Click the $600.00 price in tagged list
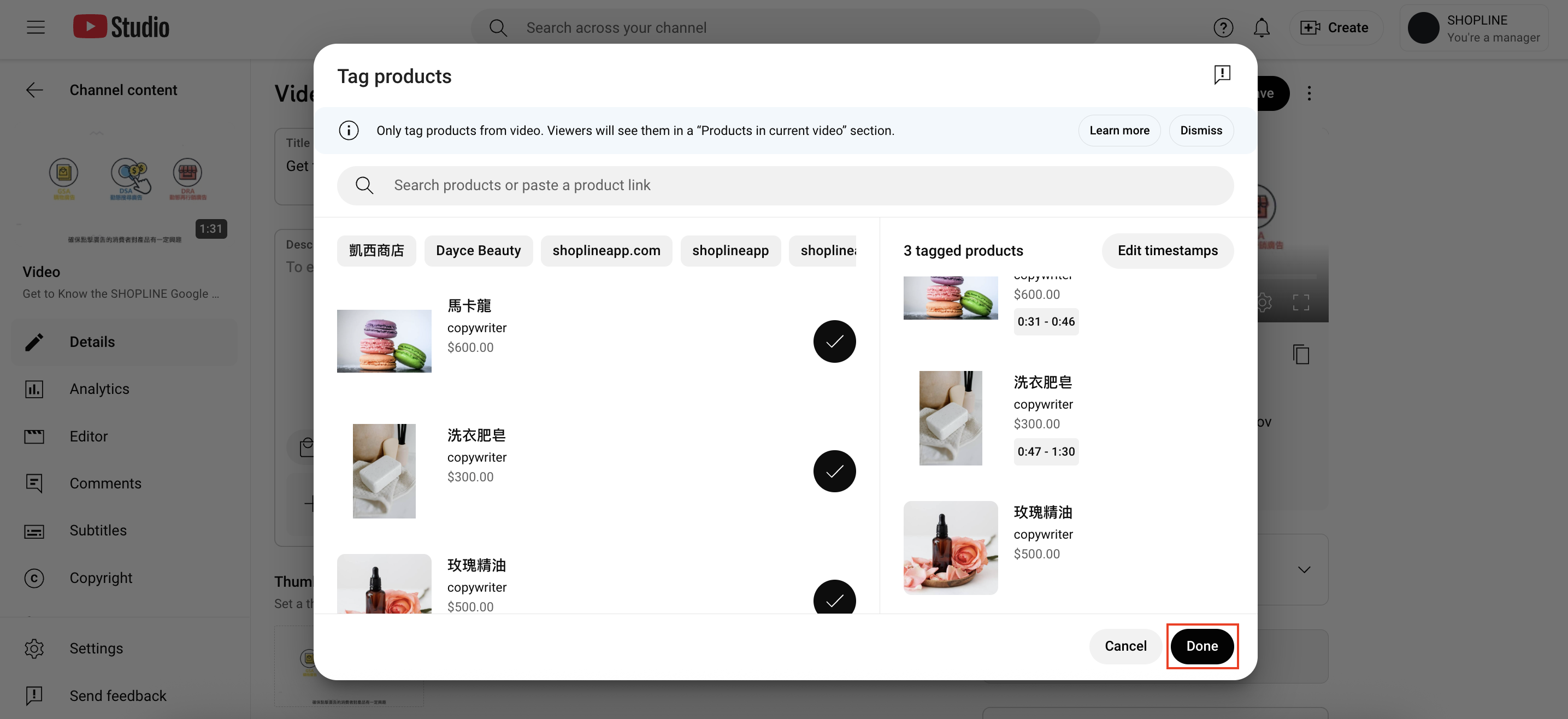This screenshot has height=719, width=1568. (1036, 294)
